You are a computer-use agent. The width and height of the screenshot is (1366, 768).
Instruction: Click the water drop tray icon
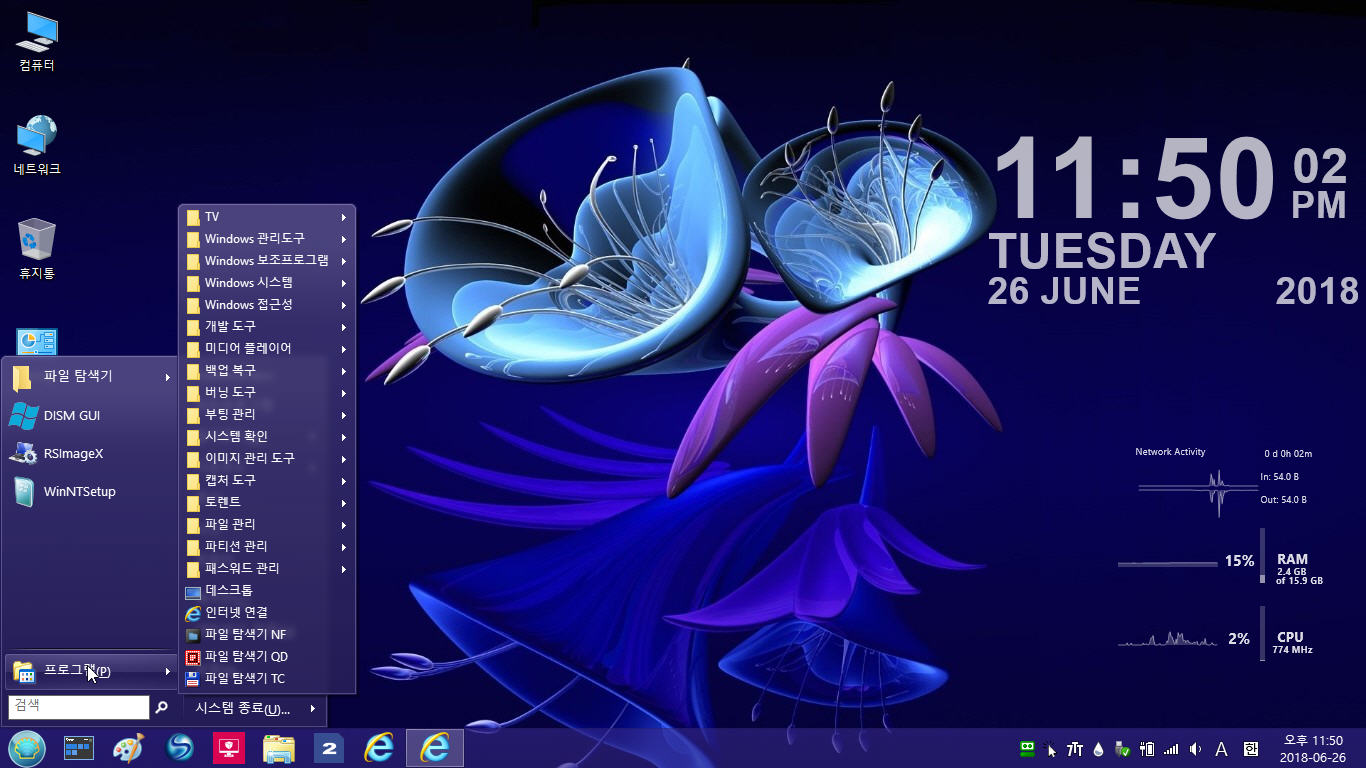[x=1099, y=748]
